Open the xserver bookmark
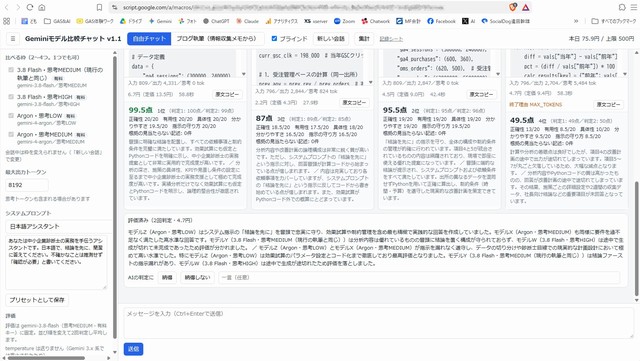The height and width of the screenshot is (361, 640). 316,21
